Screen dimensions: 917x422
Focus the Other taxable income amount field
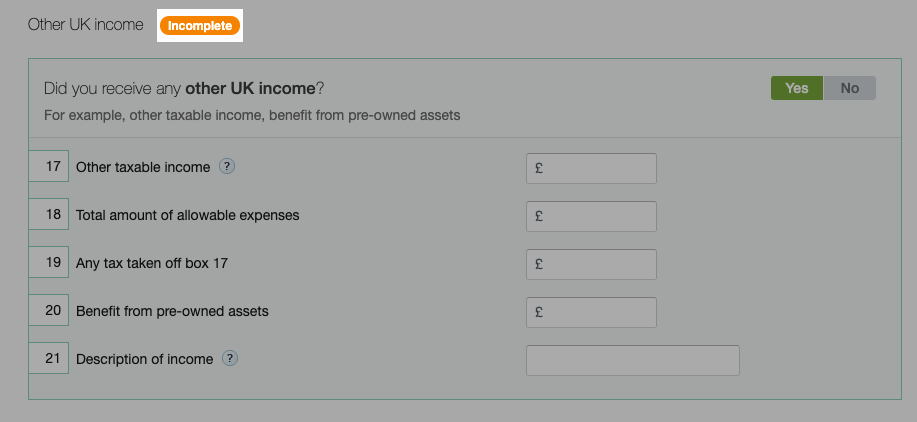tap(591, 168)
